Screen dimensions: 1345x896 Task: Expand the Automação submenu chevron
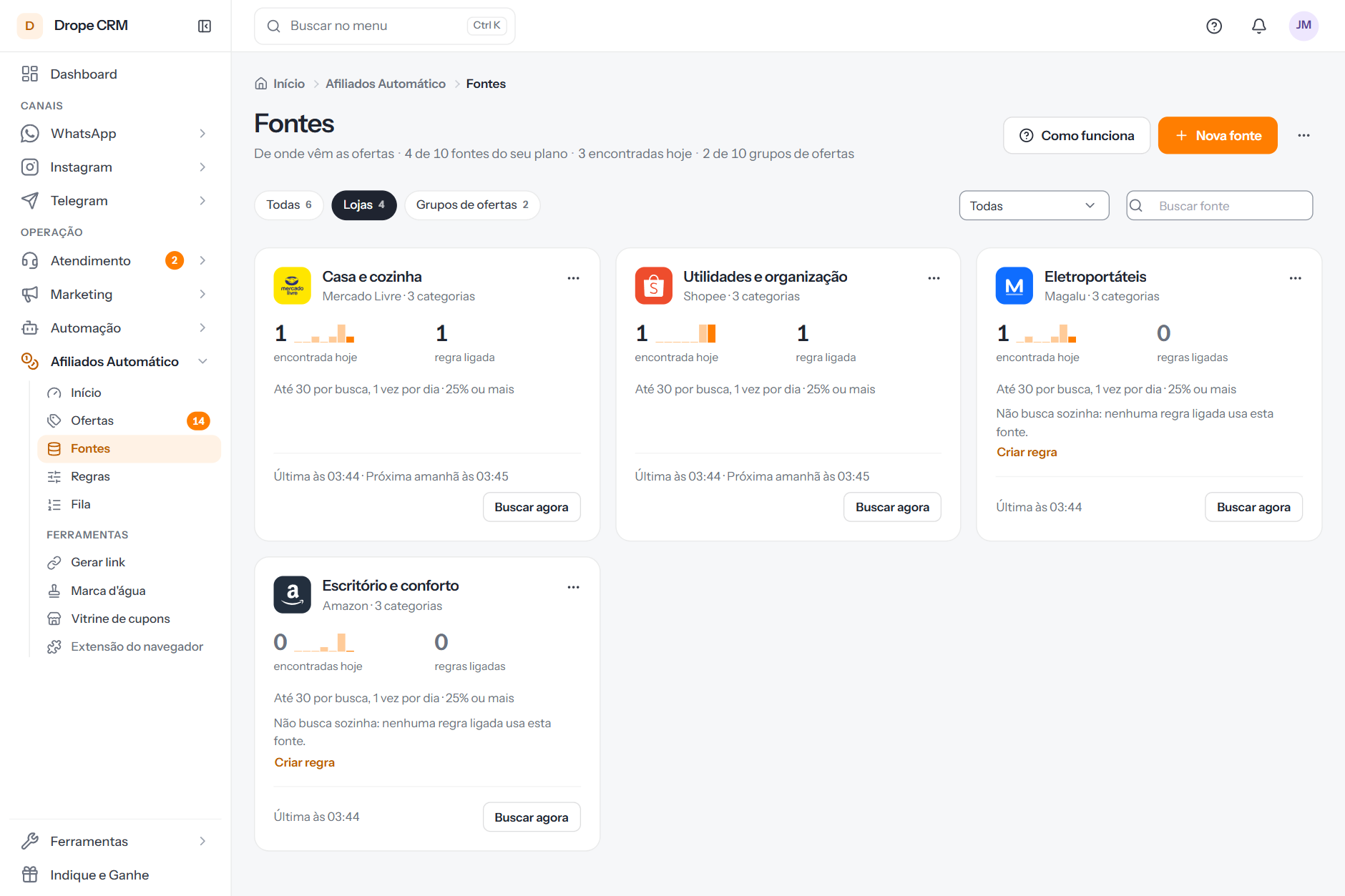tap(202, 328)
